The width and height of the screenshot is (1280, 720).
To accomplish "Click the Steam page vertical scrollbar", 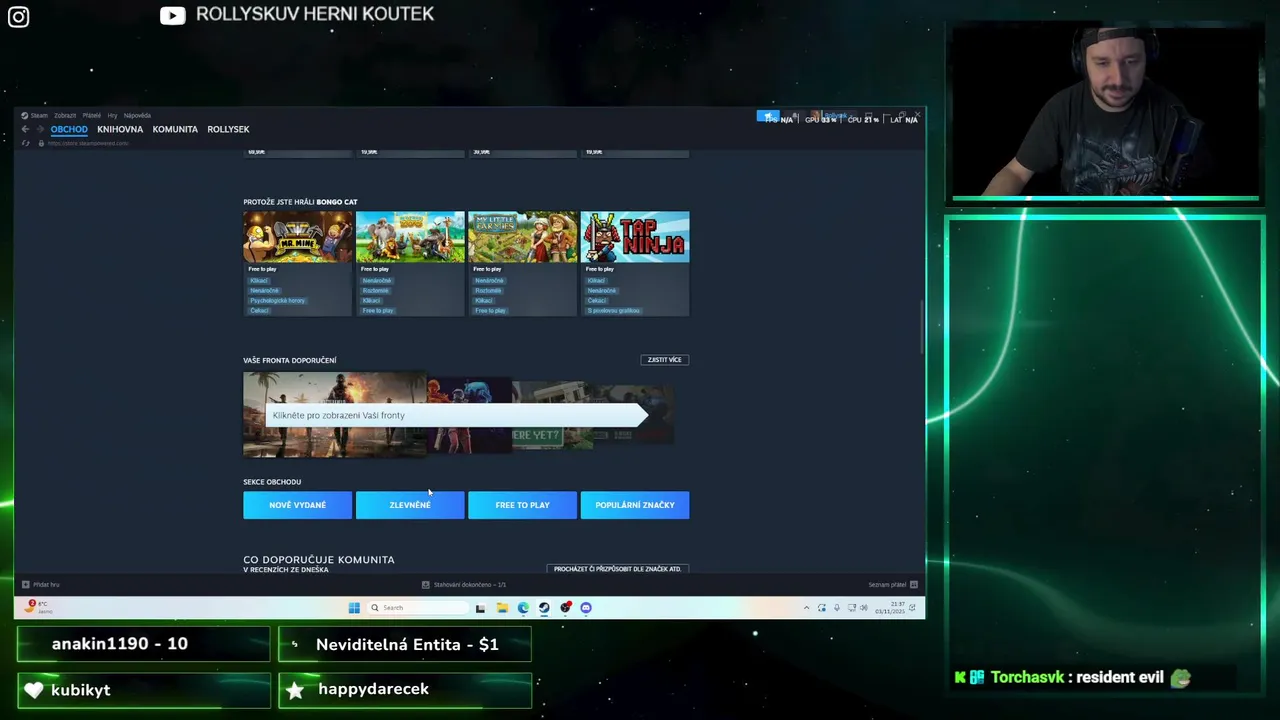I will [922, 325].
